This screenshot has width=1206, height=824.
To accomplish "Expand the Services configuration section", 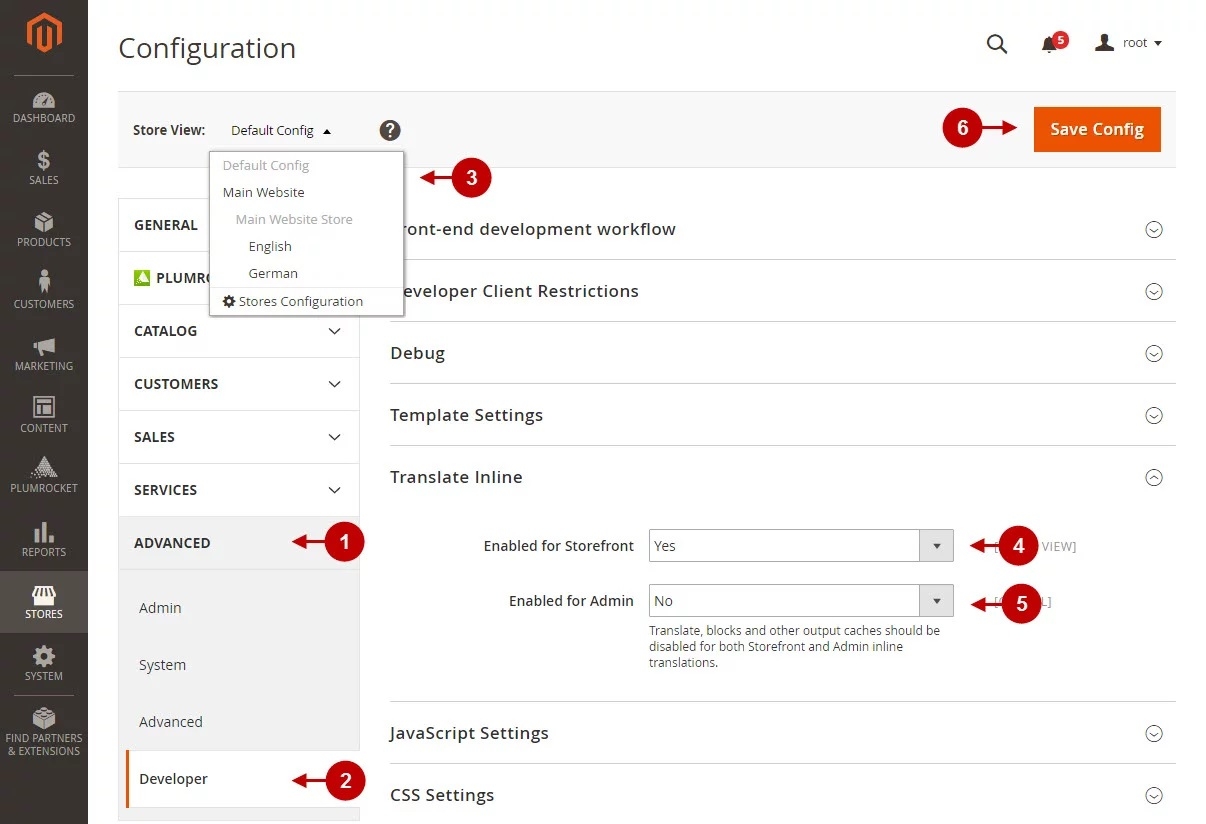I will click(x=239, y=490).
